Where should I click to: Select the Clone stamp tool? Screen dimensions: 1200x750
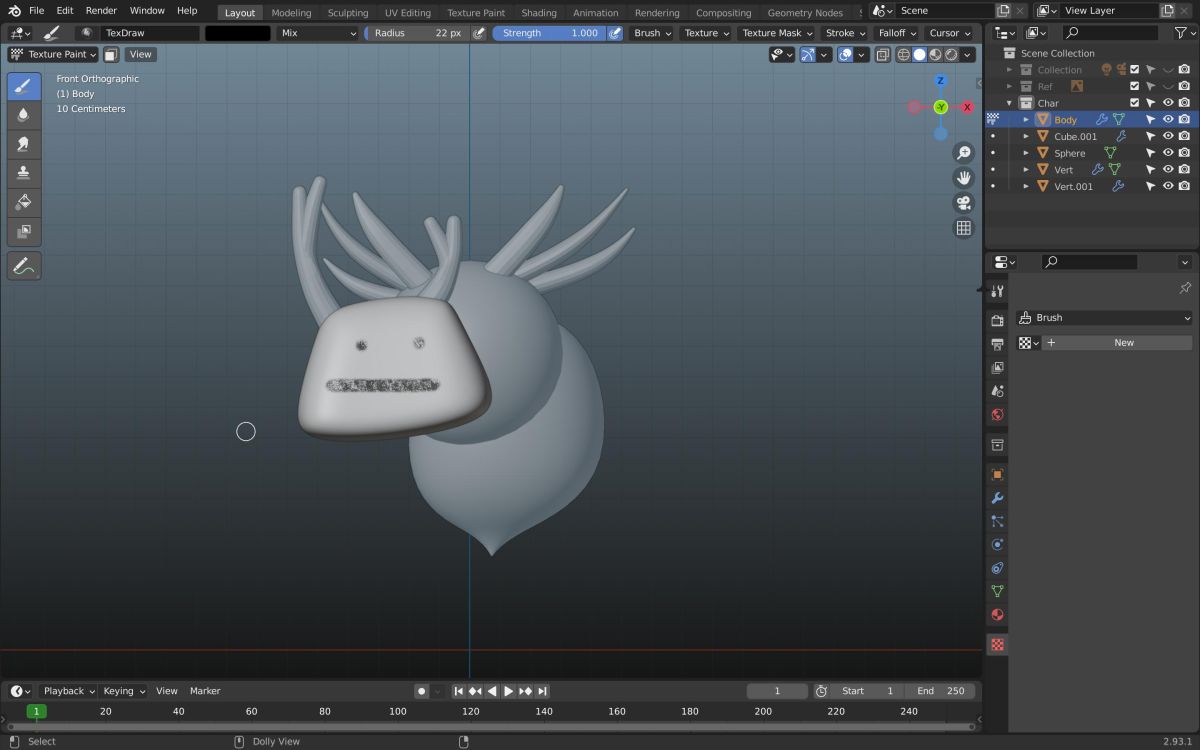[24, 173]
